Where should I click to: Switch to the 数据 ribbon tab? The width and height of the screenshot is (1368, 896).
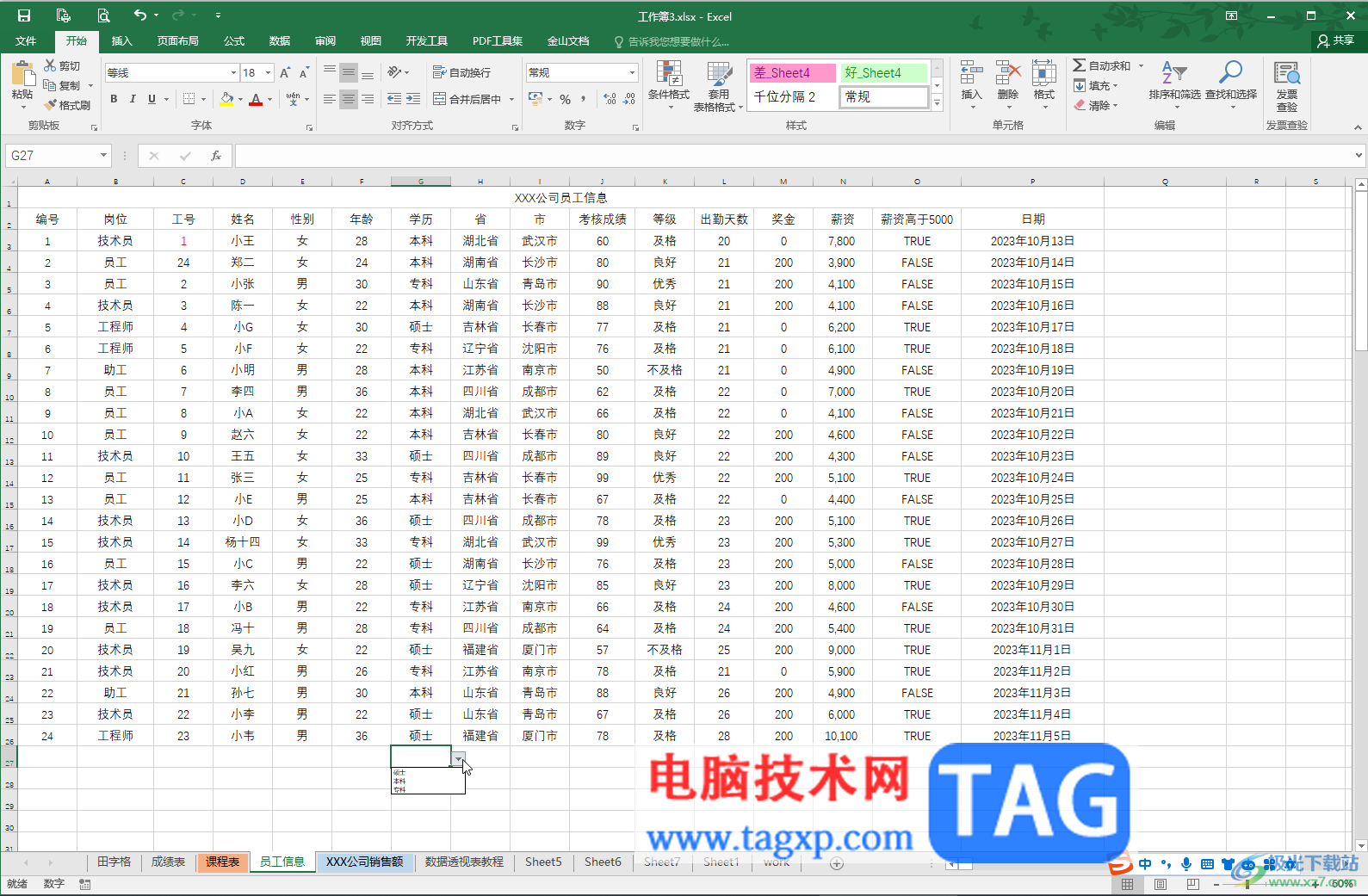pyautogui.click(x=280, y=41)
